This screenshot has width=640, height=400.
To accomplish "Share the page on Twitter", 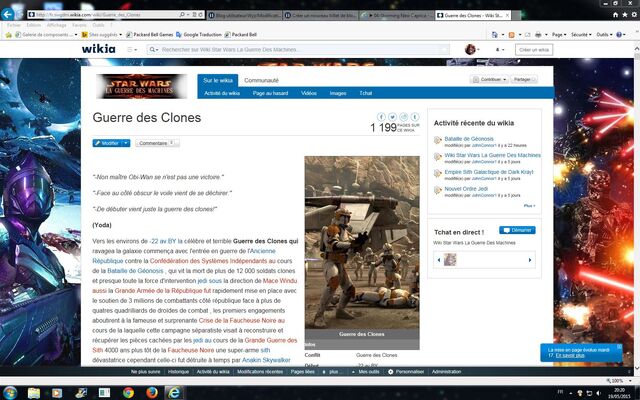I will click(x=392, y=117).
